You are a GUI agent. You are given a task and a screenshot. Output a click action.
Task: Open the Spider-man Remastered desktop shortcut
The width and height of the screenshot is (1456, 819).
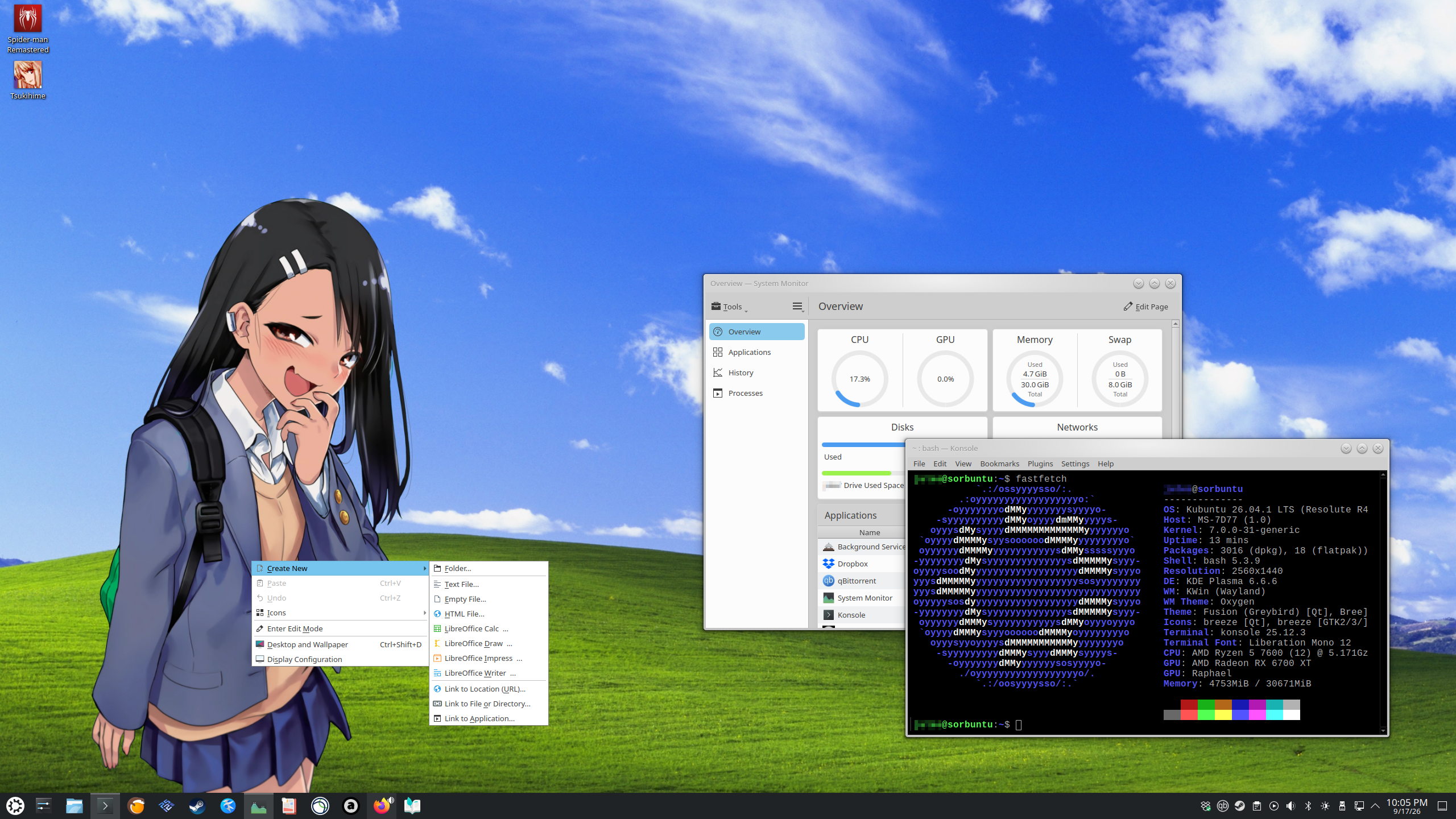point(28,28)
